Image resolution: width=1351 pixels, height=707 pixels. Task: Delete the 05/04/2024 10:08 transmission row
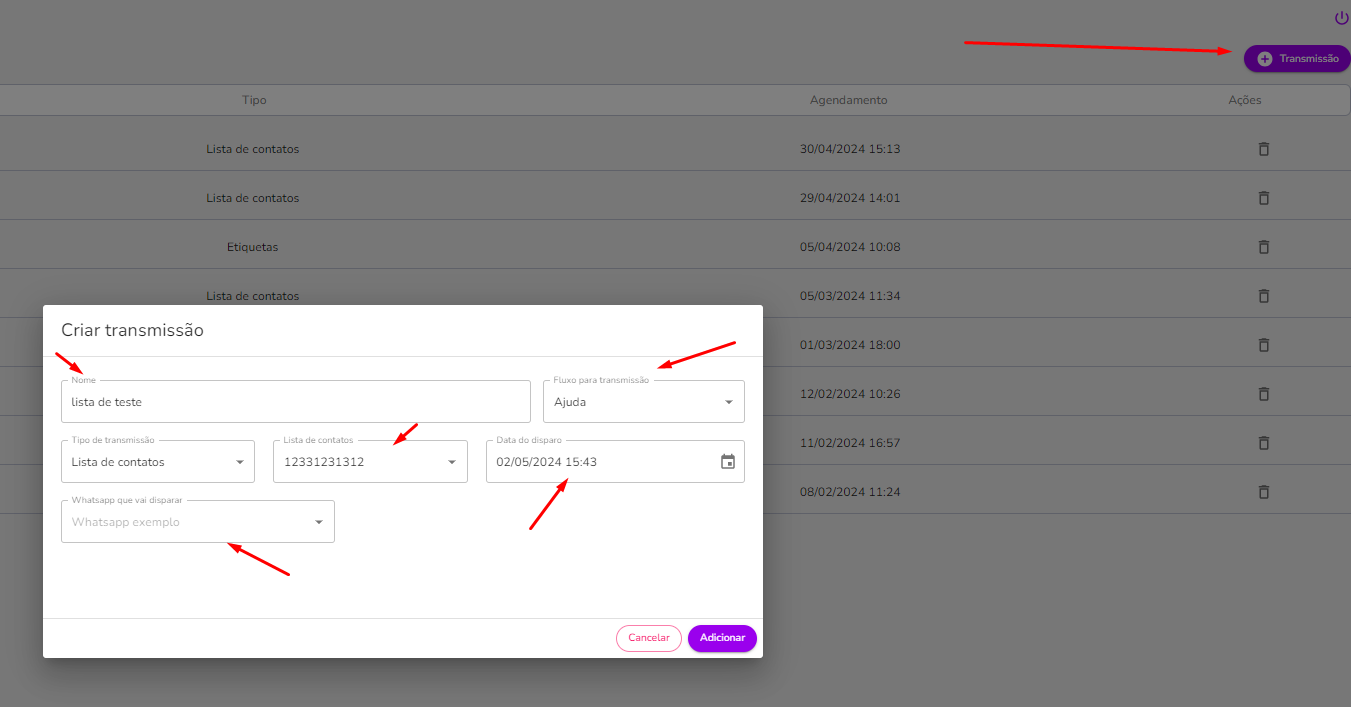[x=1263, y=247]
